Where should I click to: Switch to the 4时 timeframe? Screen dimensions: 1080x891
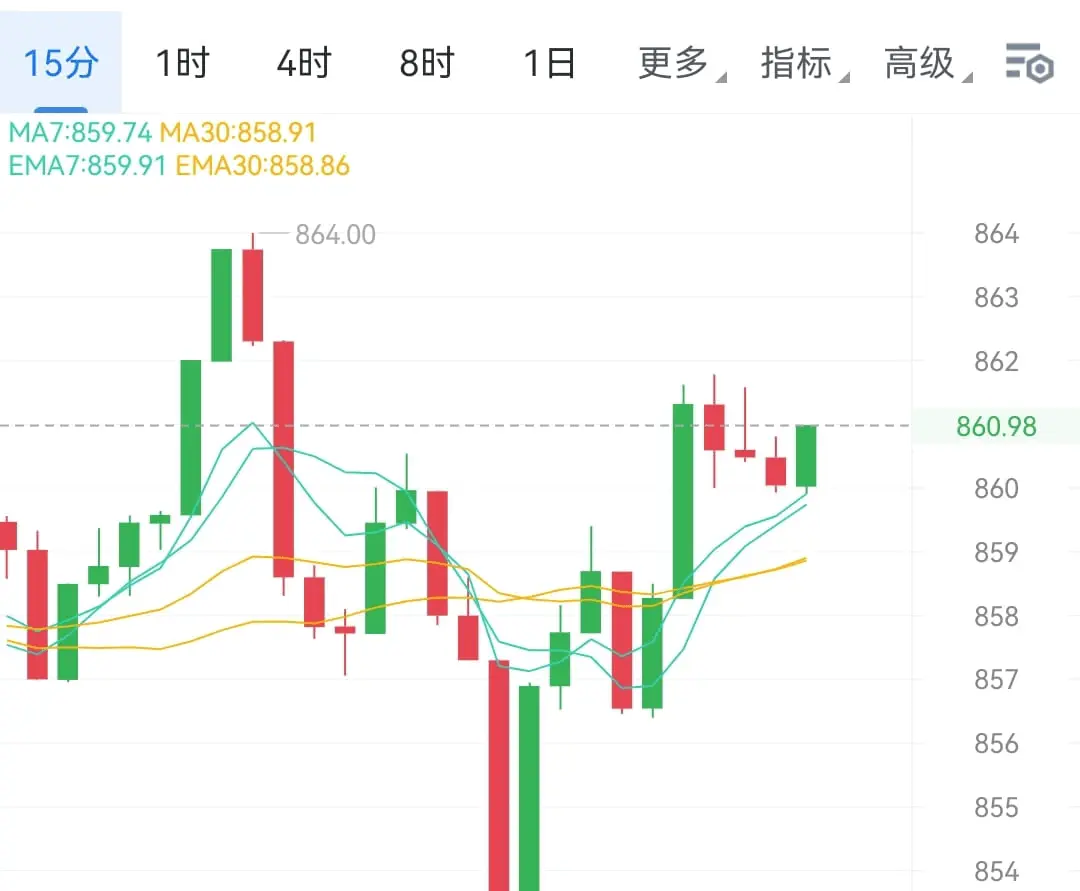[x=304, y=63]
